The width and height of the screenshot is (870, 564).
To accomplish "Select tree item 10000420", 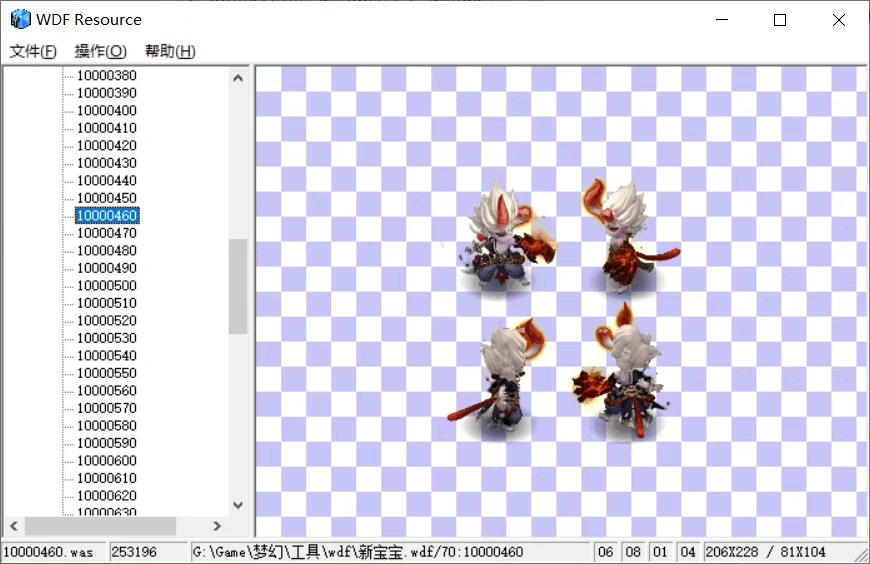I will pyautogui.click(x=107, y=145).
